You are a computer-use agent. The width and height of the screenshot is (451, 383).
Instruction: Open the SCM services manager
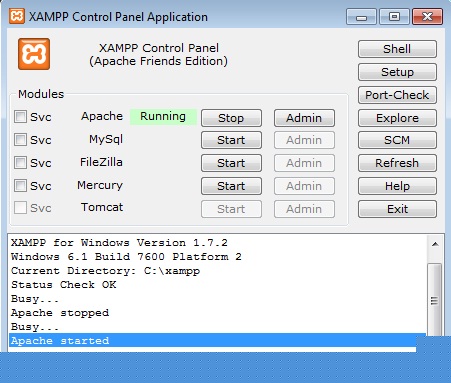tap(397, 140)
